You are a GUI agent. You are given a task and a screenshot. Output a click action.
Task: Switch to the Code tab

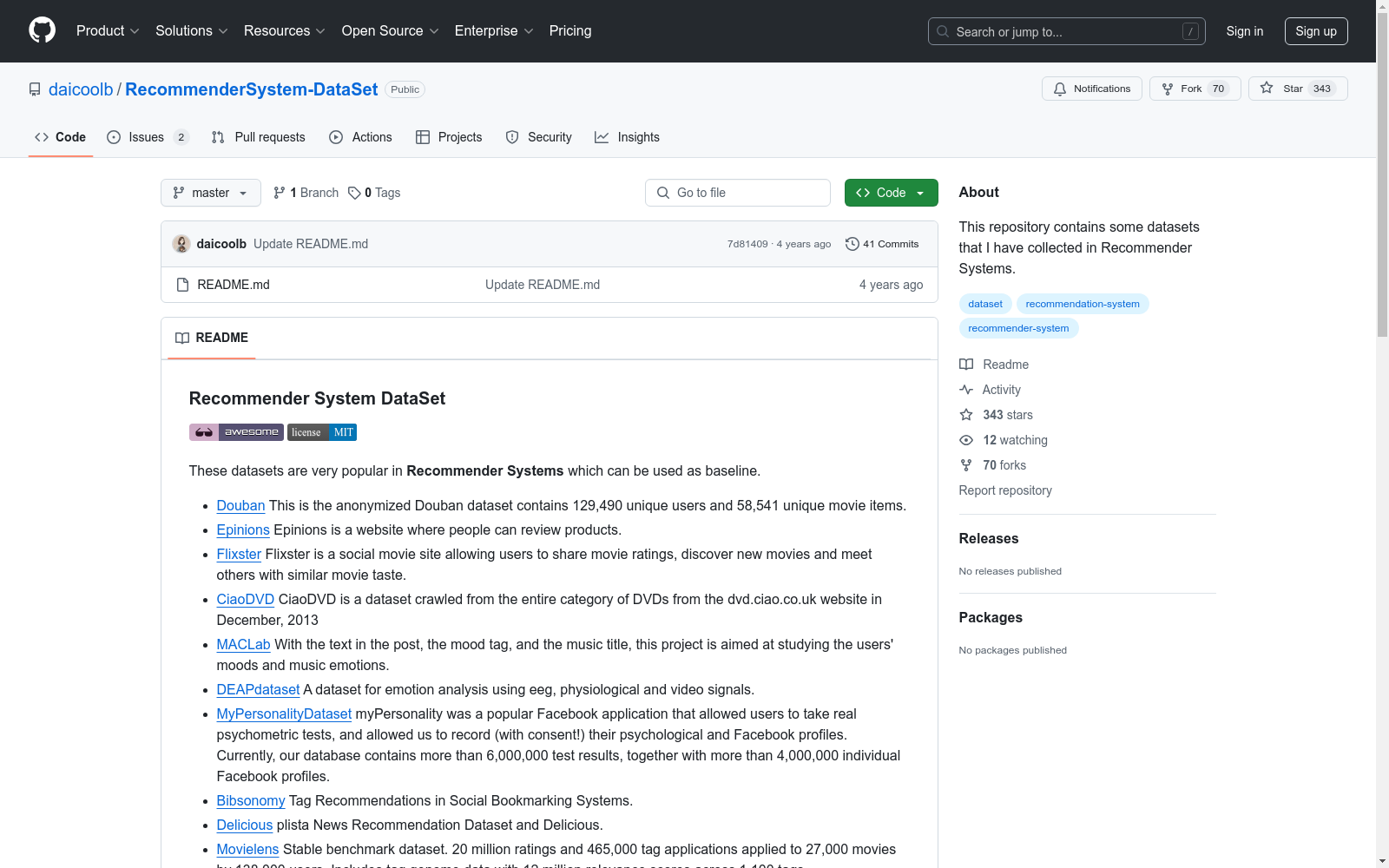[61, 137]
